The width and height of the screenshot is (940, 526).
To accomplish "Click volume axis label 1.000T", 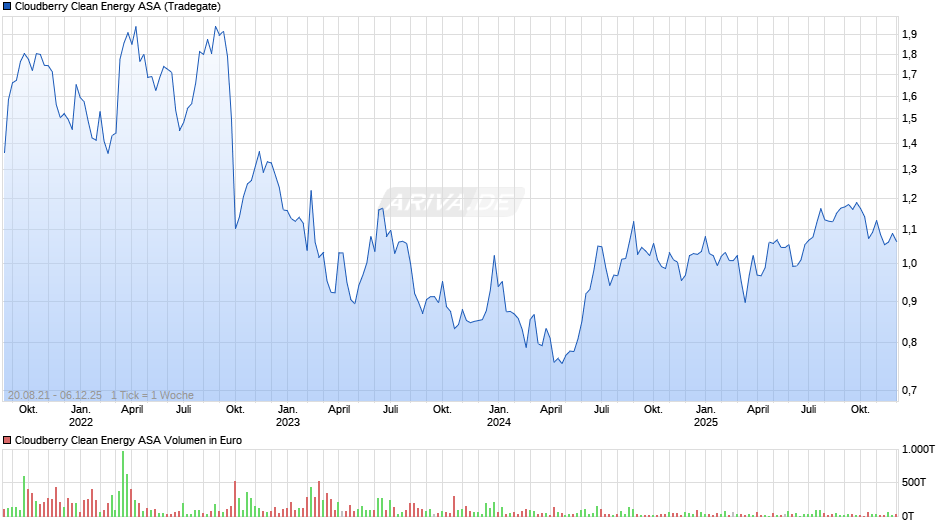I will 918,449.
